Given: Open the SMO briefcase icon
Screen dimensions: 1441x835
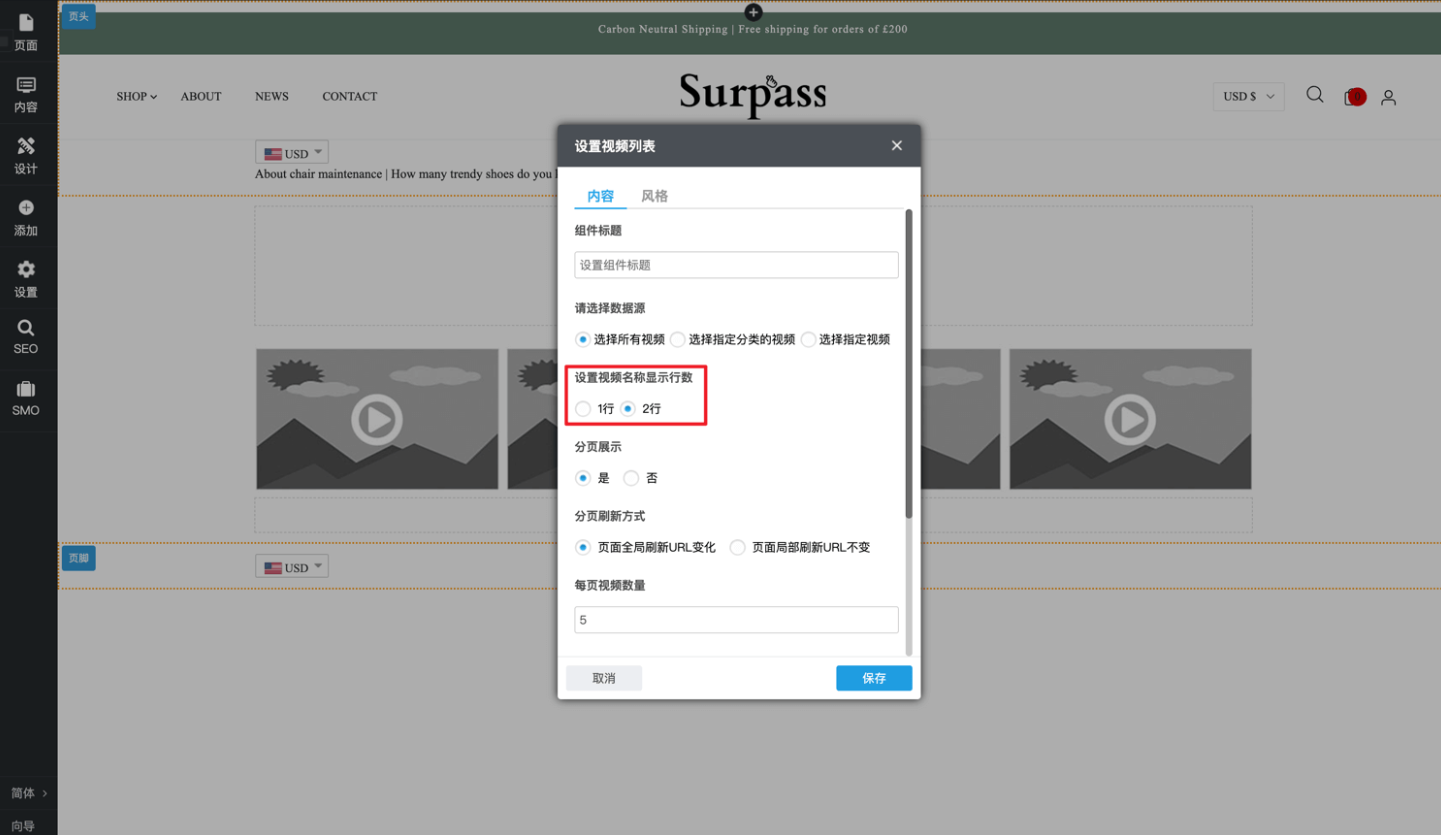Looking at the screenshot, I should 26,398.
